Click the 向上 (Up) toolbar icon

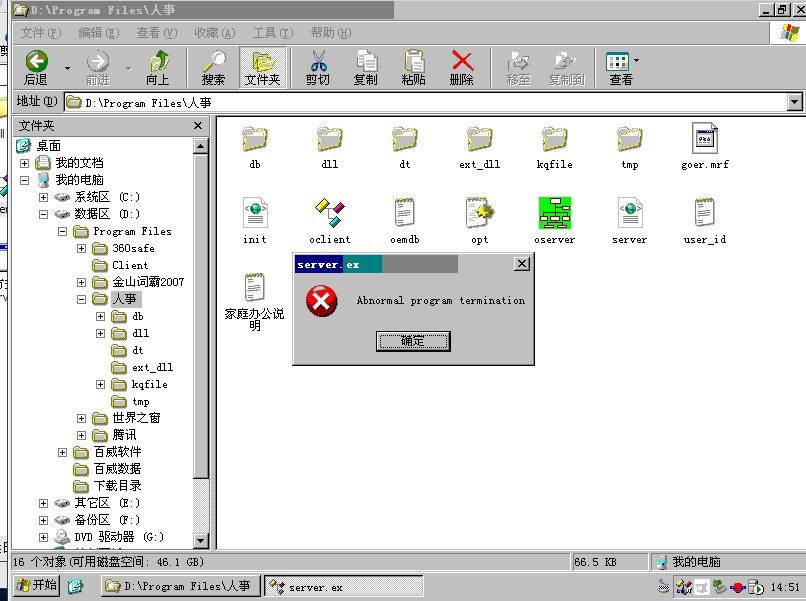point(158,67)
